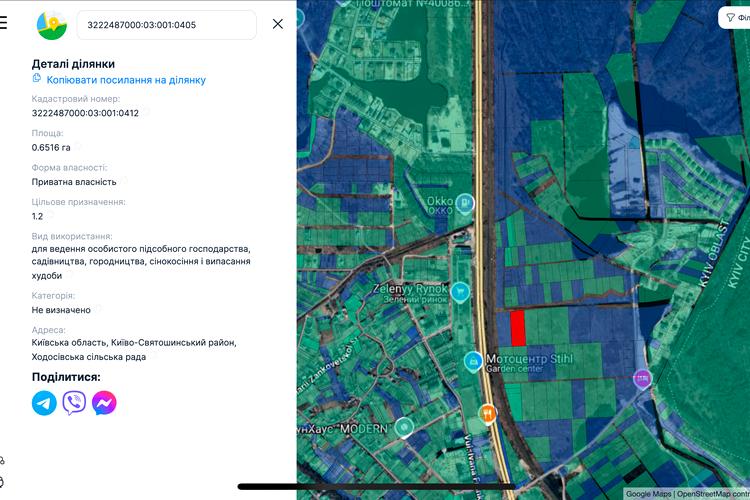Click the Поділитися heading
This screenshot has width=750, height=500.
pyautogui.click(x=66, y=377)
